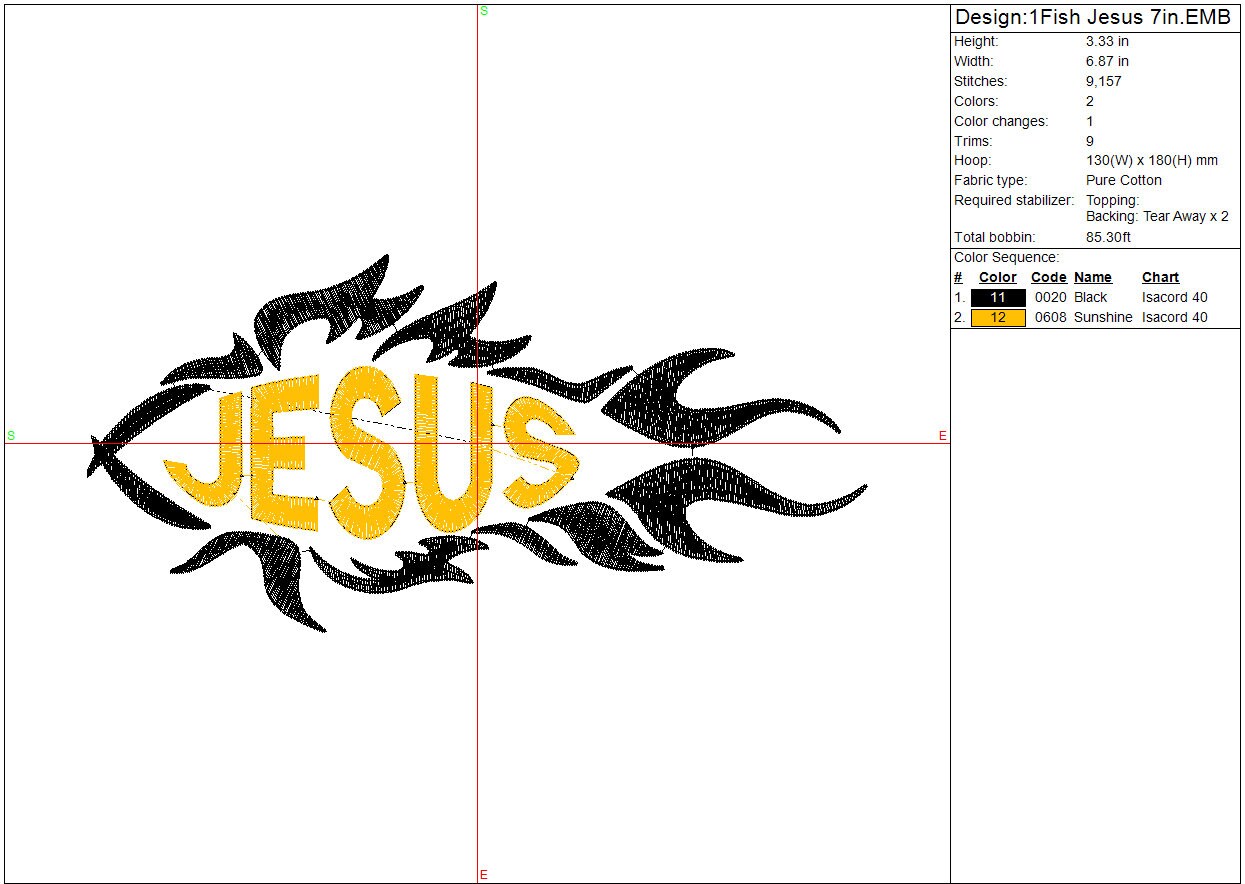Click the green S marker on left edge
The image size is (1245, 884).
click(11, 436)
